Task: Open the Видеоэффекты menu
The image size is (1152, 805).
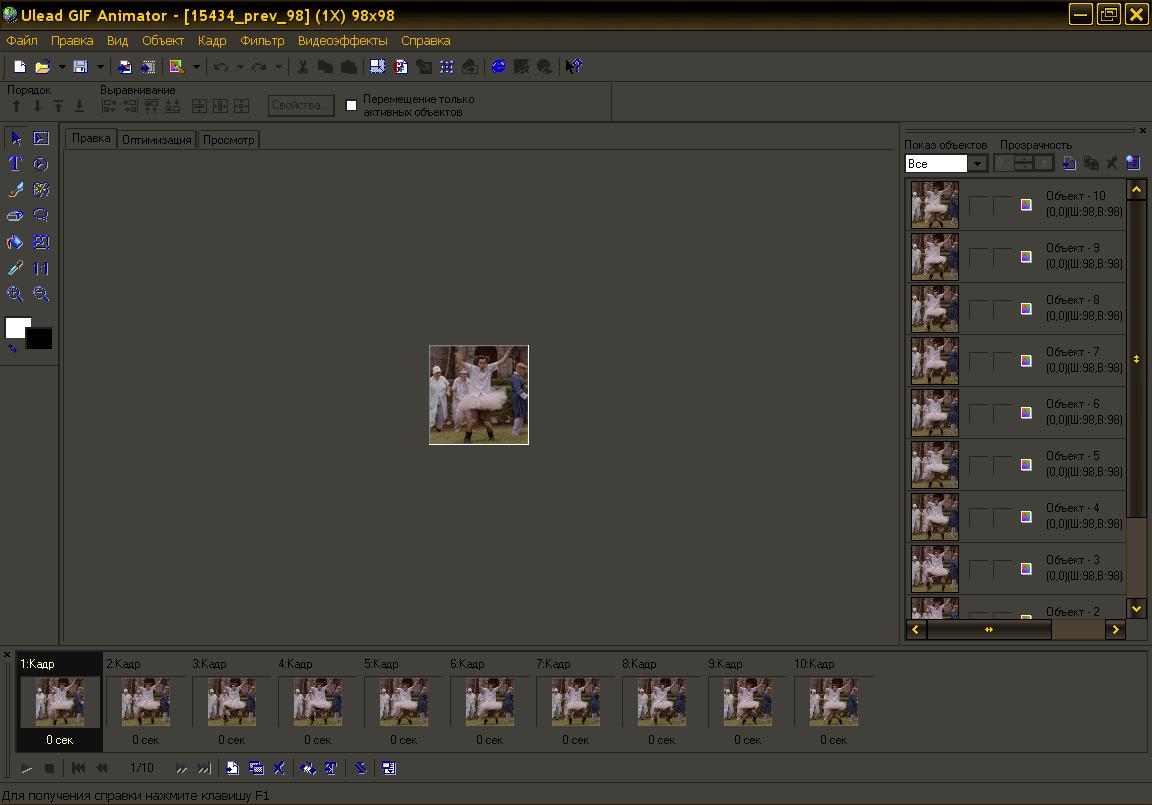Action: coord(342,41)
